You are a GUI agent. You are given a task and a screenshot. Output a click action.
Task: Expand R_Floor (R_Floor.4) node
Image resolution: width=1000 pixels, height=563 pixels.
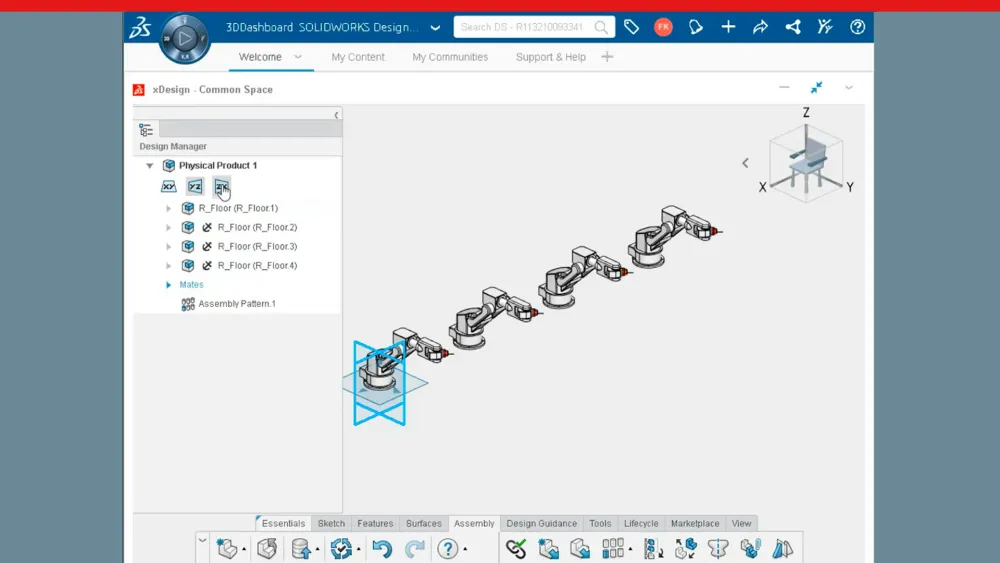[x=168, y=266]
